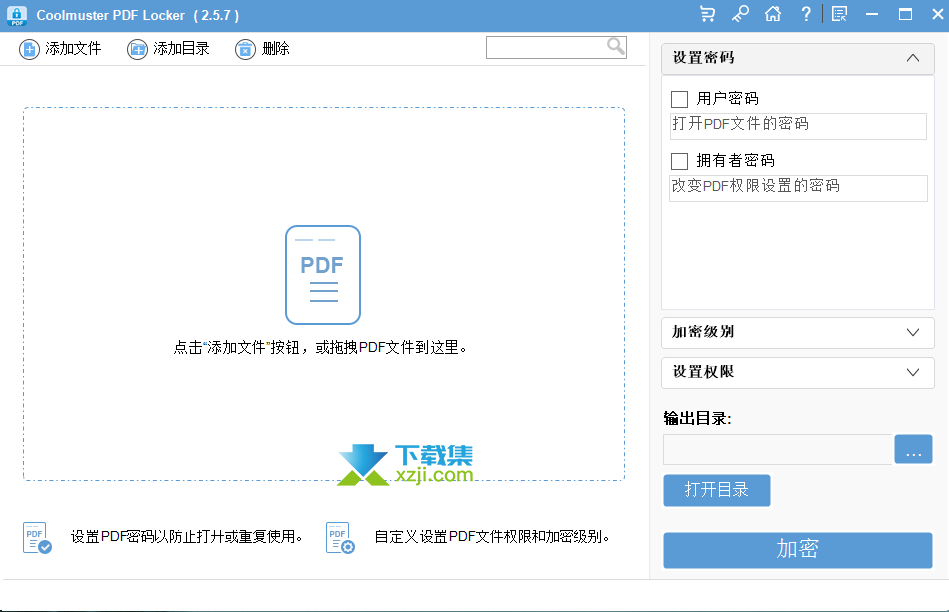The width and height of the screenshot is (949, 612).
Task: Open the help question mark icon
Action: [x=806, y=14]
